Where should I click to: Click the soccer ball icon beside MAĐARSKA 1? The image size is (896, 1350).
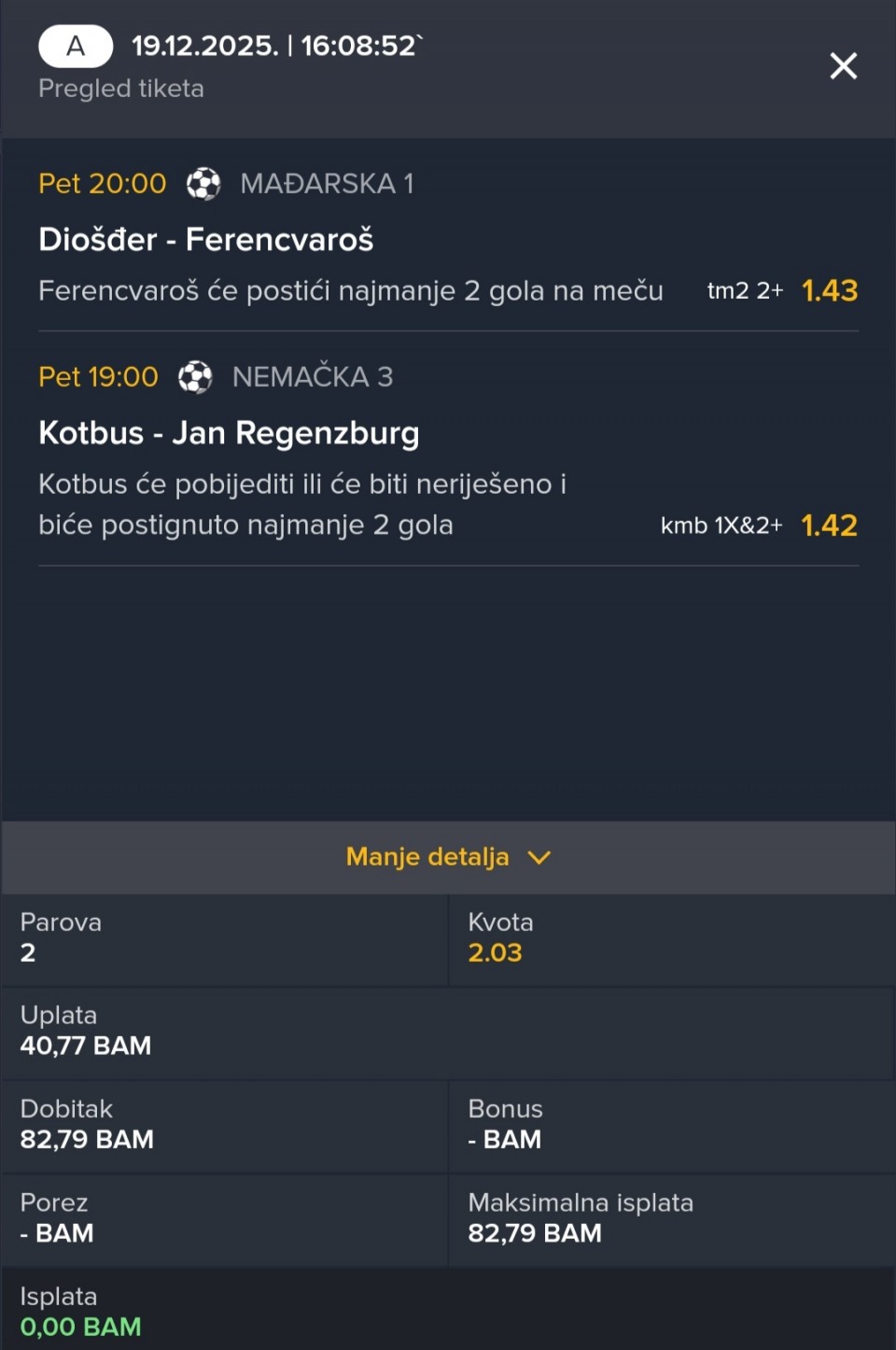(x=203, y=183)
